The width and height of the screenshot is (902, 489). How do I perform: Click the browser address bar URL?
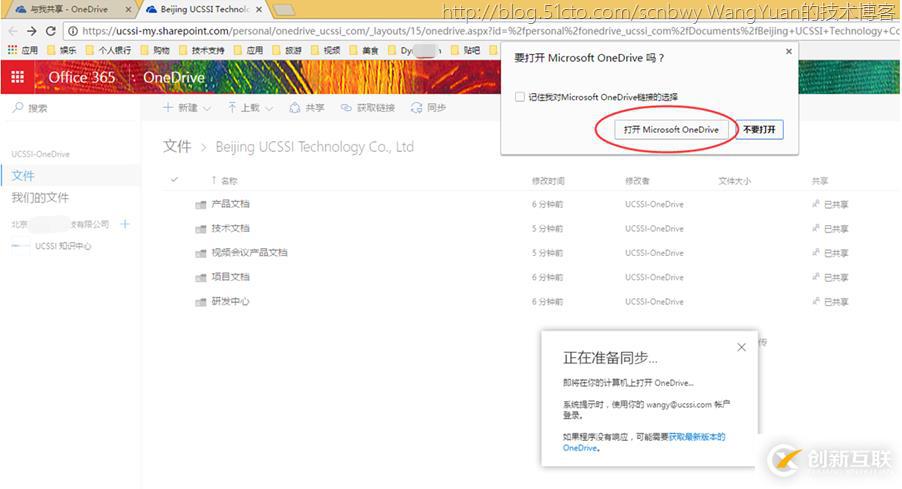click(489, 31)
